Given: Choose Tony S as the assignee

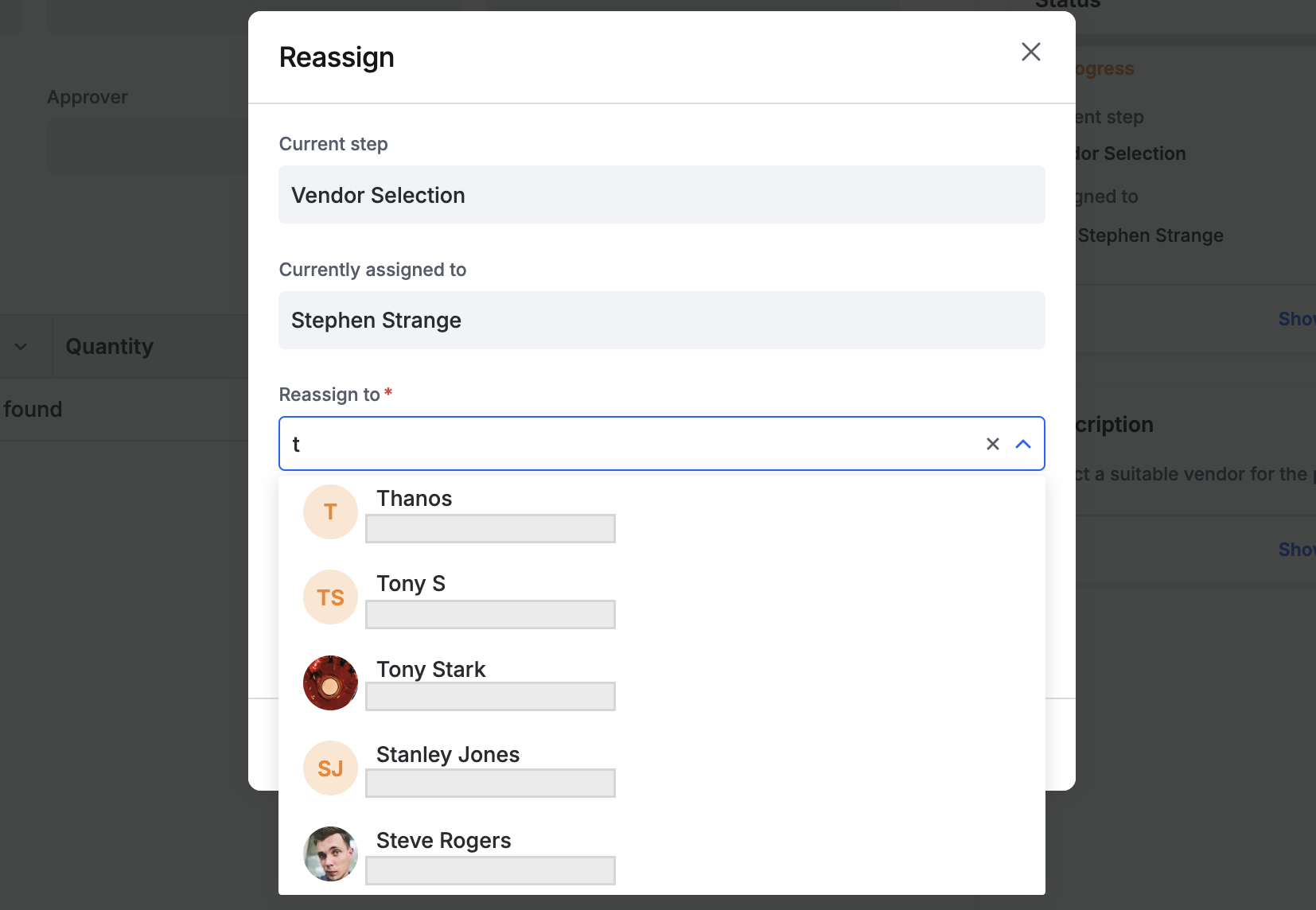Looking at the screenshot, I should point(411,584).
